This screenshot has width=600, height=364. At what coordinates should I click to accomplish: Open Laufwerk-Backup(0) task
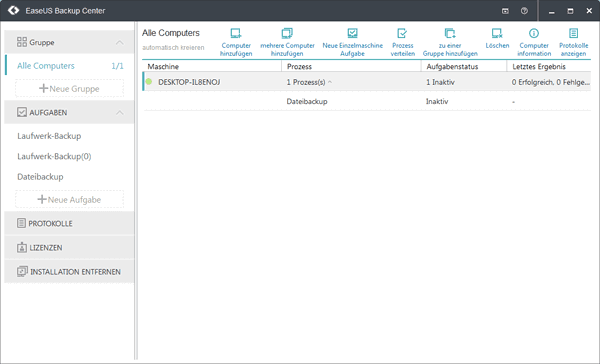tap(54, 156)
